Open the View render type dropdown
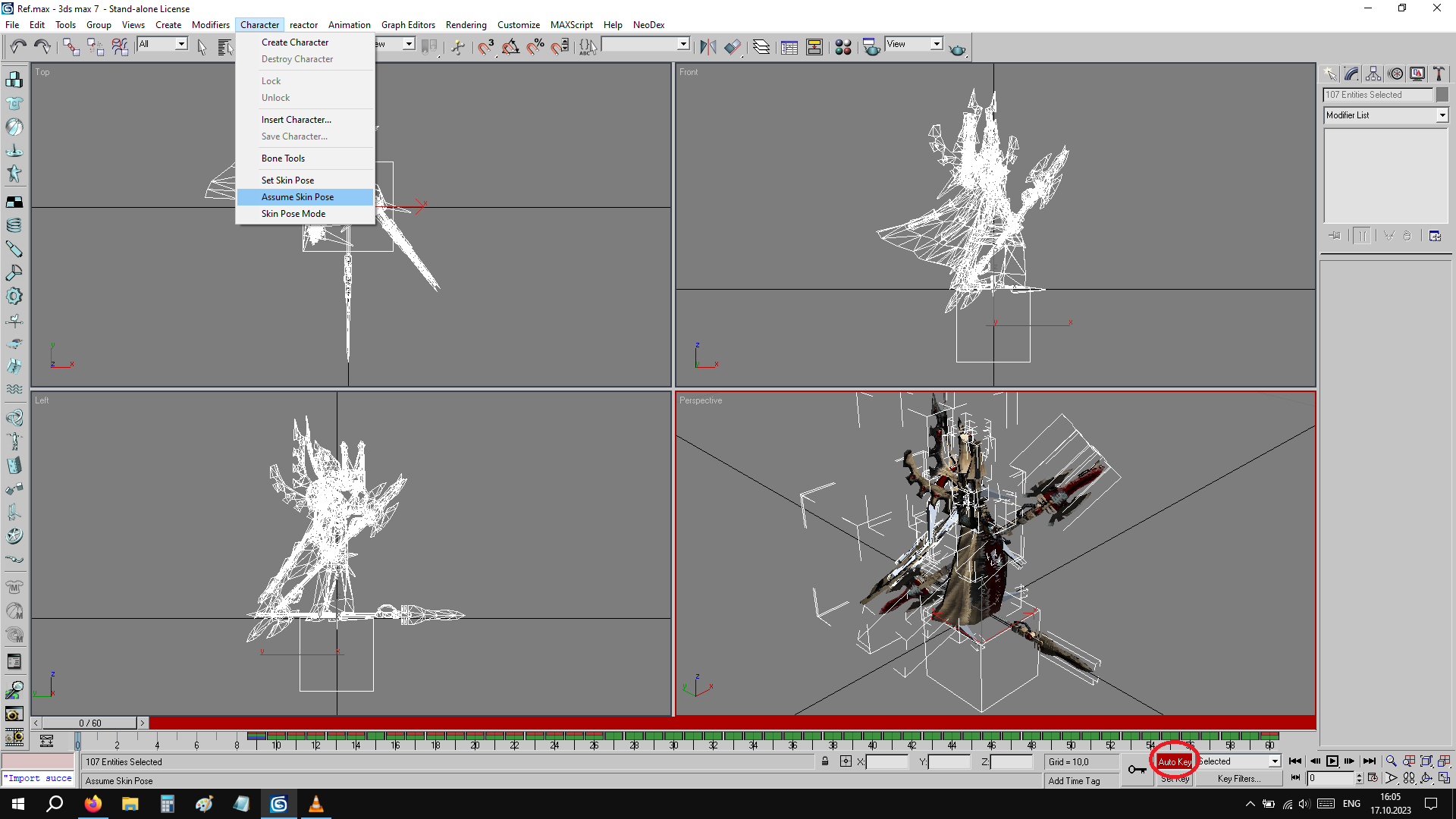 937,44
